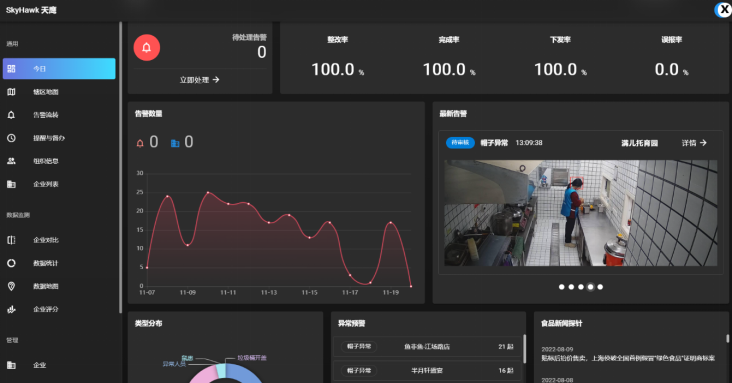Select the last carousel dot indicator

600,287
